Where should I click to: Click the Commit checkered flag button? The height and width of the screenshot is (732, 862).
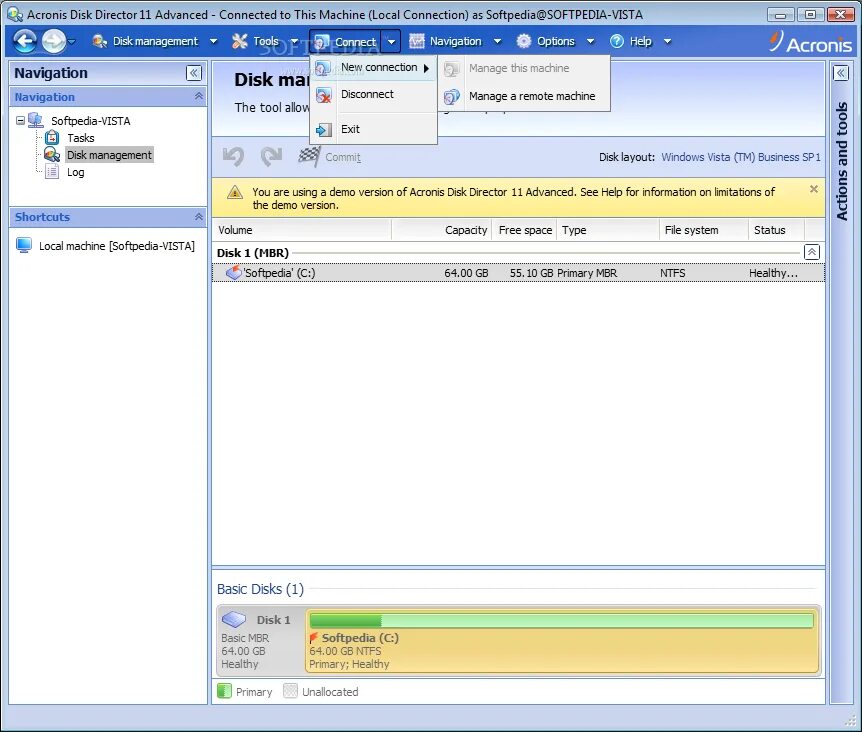(x=329, y=157)
